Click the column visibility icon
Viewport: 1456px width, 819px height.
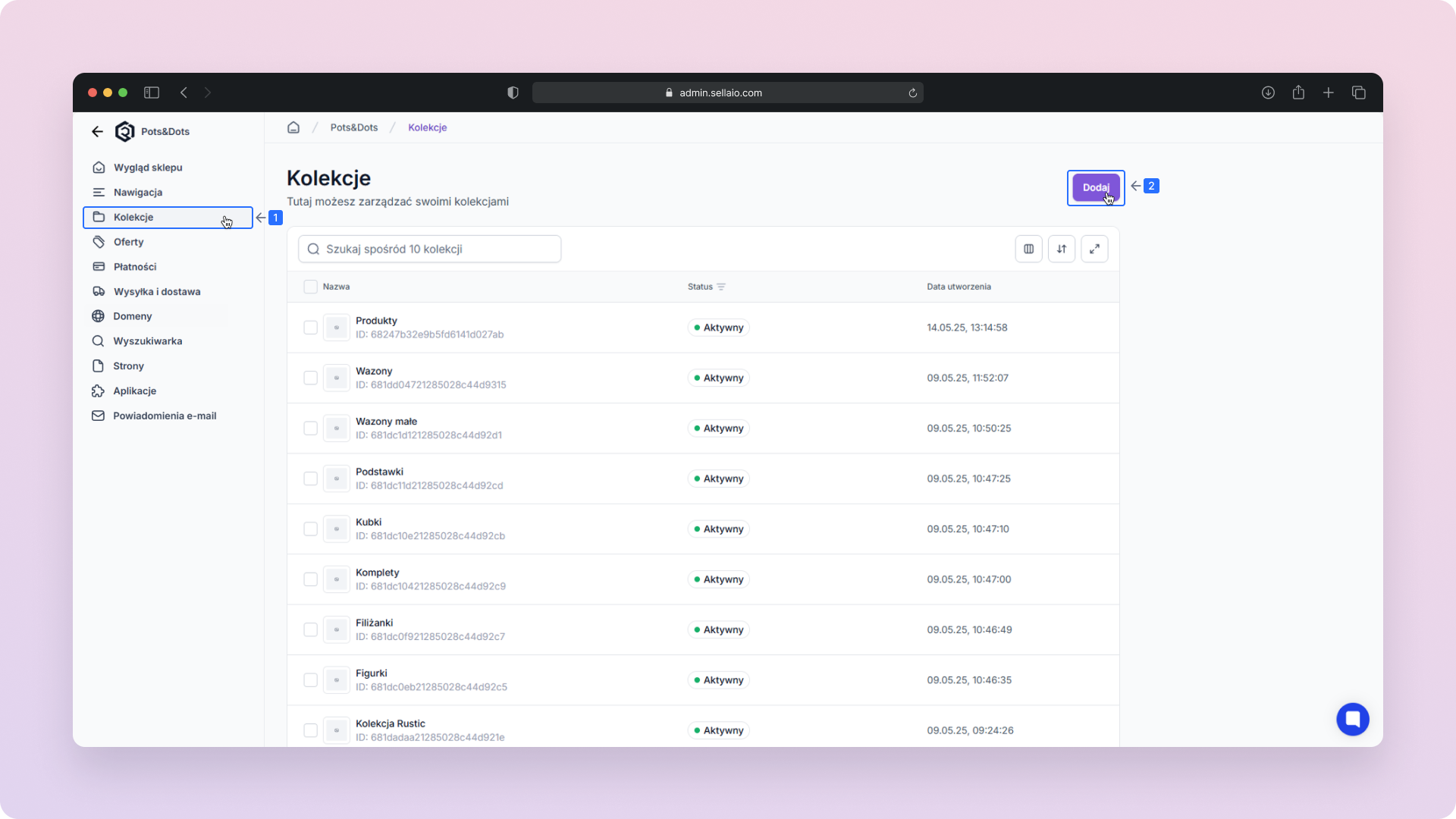[1028, 249]
